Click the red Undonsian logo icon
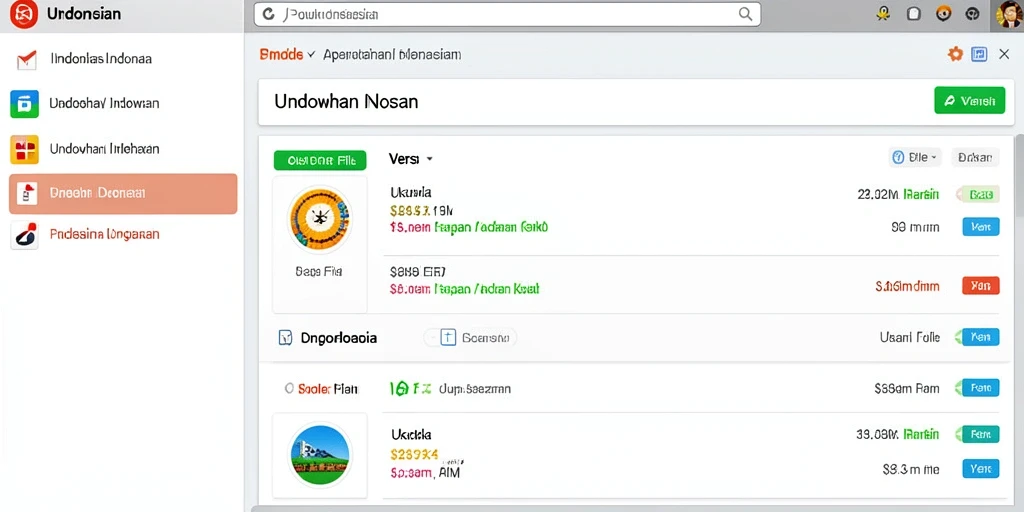Image resolution: width=1024 pixels, height=512 pixels. [x=24, y=14]
